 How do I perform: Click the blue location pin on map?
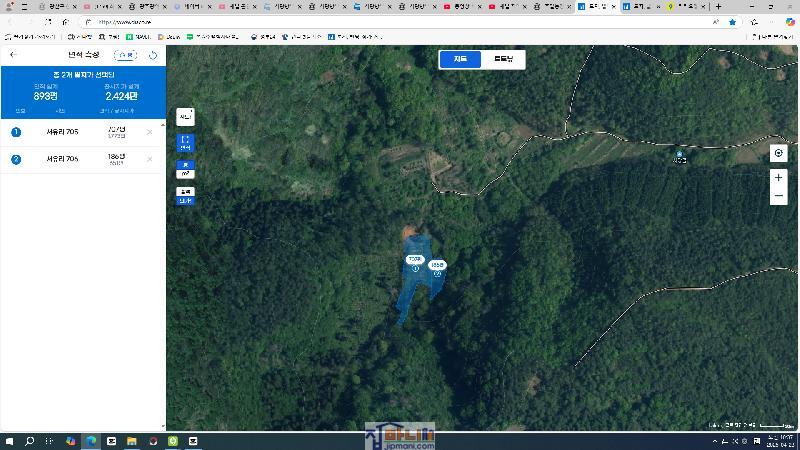click(680, 154)
